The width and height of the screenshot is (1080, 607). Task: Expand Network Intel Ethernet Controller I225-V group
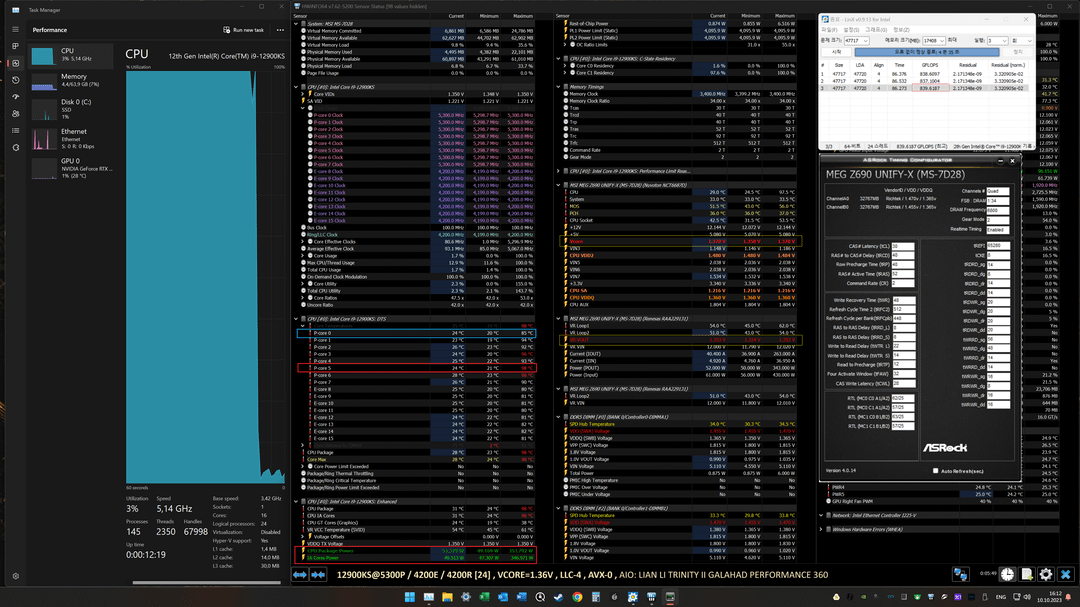[x=821, y=515]
